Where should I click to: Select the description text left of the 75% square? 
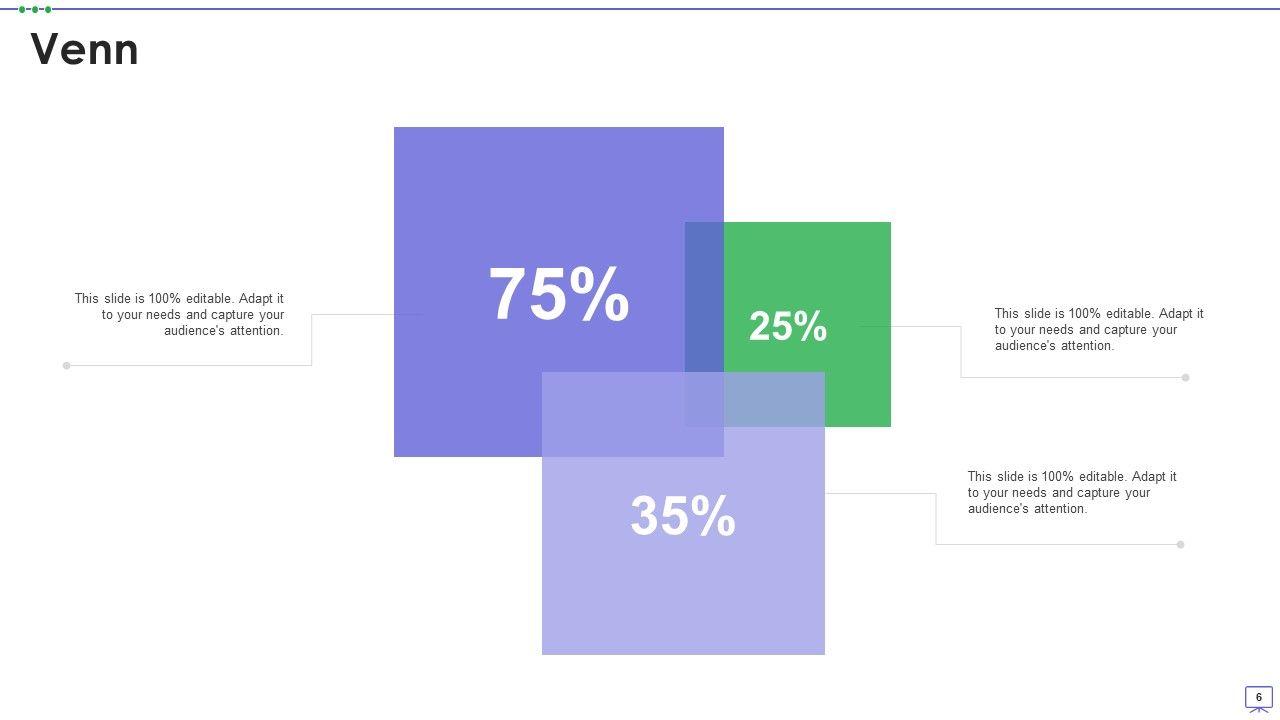(x=179, y=314)
